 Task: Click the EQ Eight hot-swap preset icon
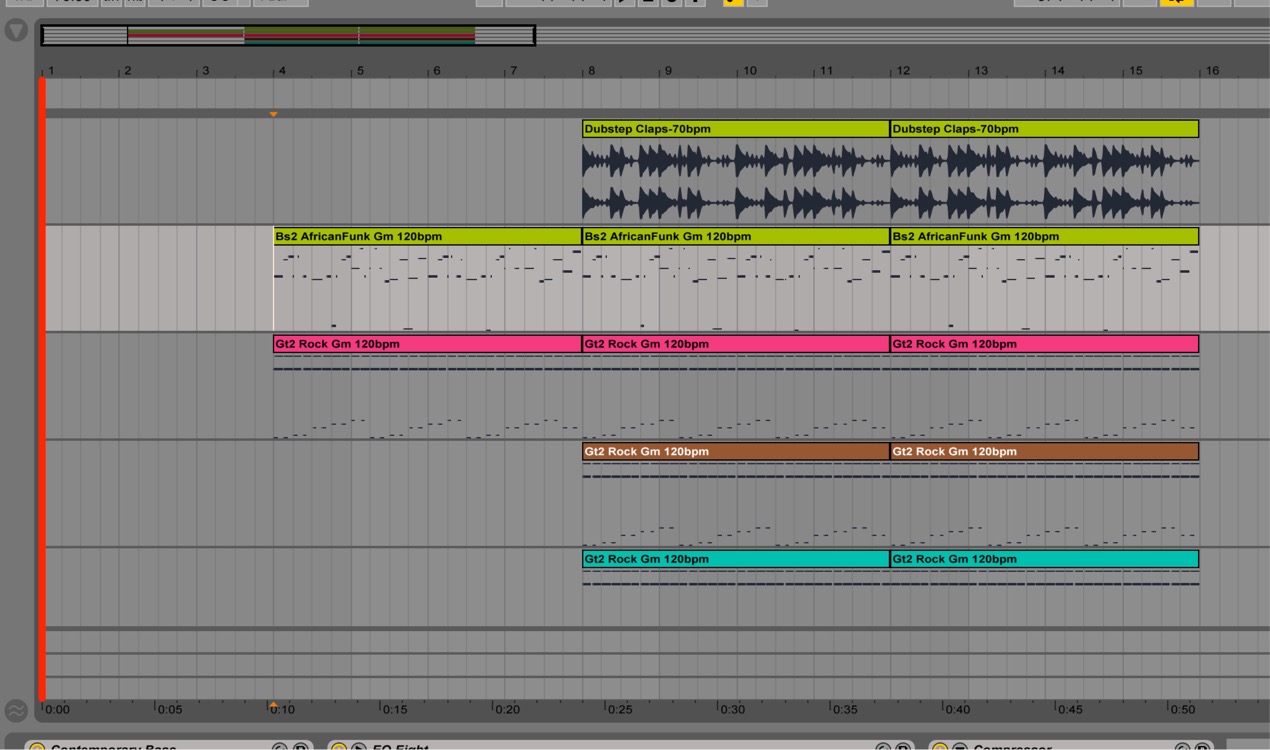(883, 746)
